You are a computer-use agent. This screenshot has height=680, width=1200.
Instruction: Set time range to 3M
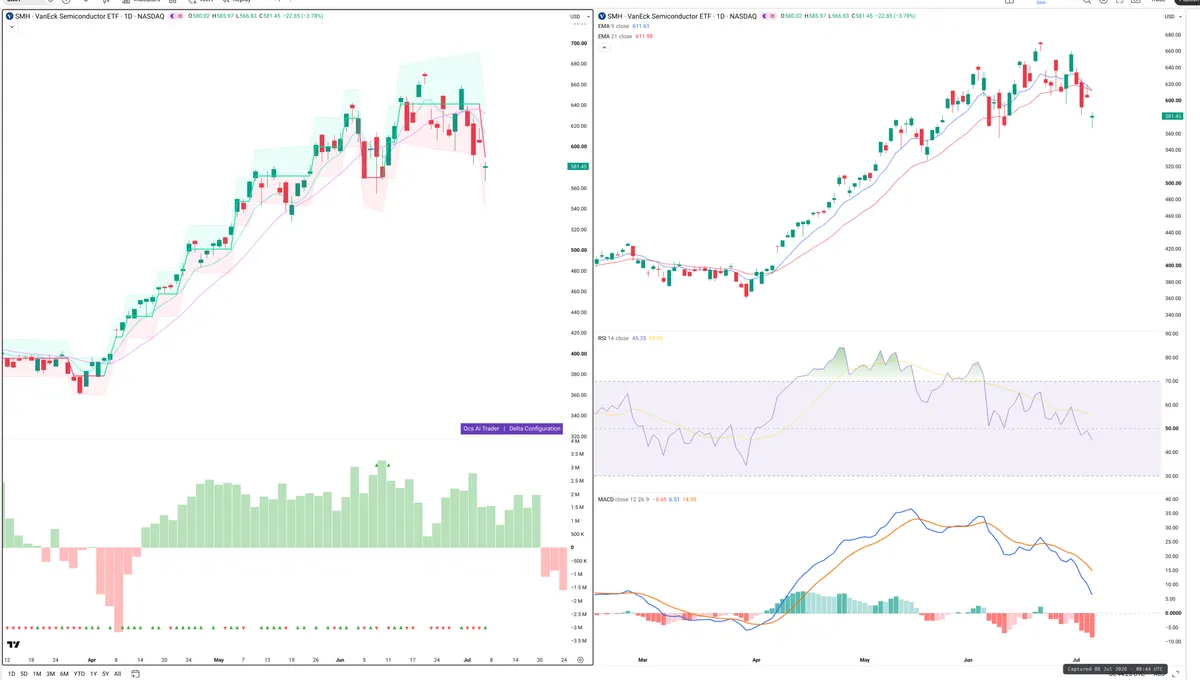pos(50,674)
